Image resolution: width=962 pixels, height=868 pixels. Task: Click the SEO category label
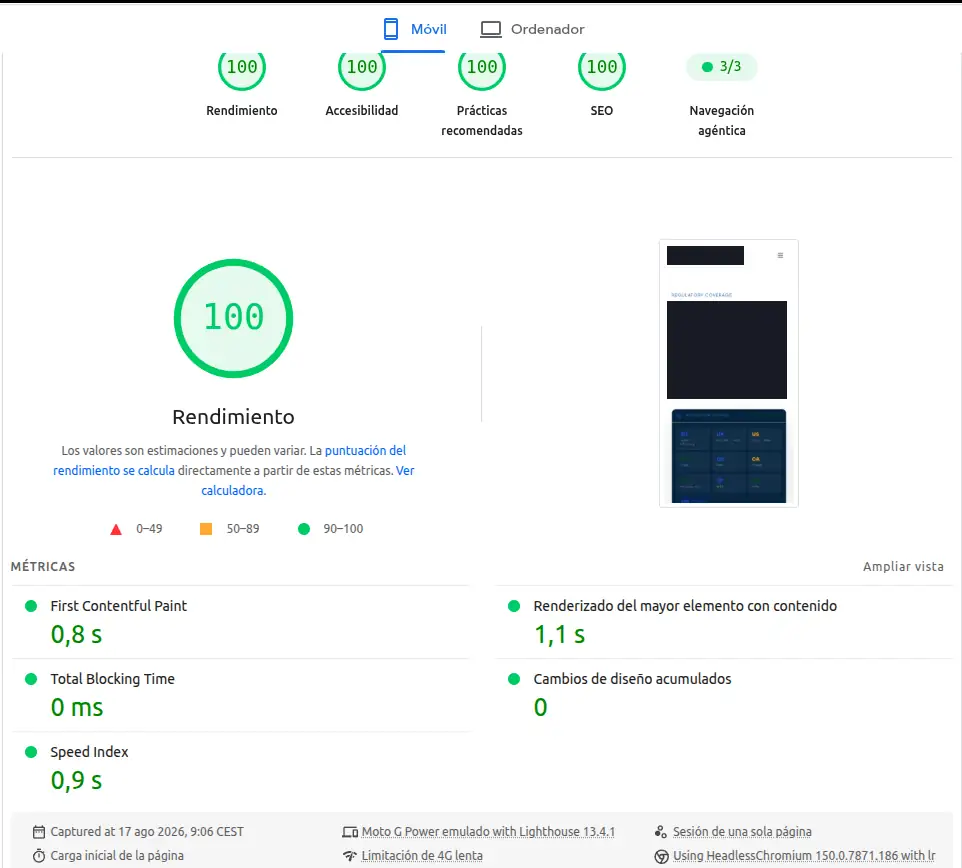602,110
